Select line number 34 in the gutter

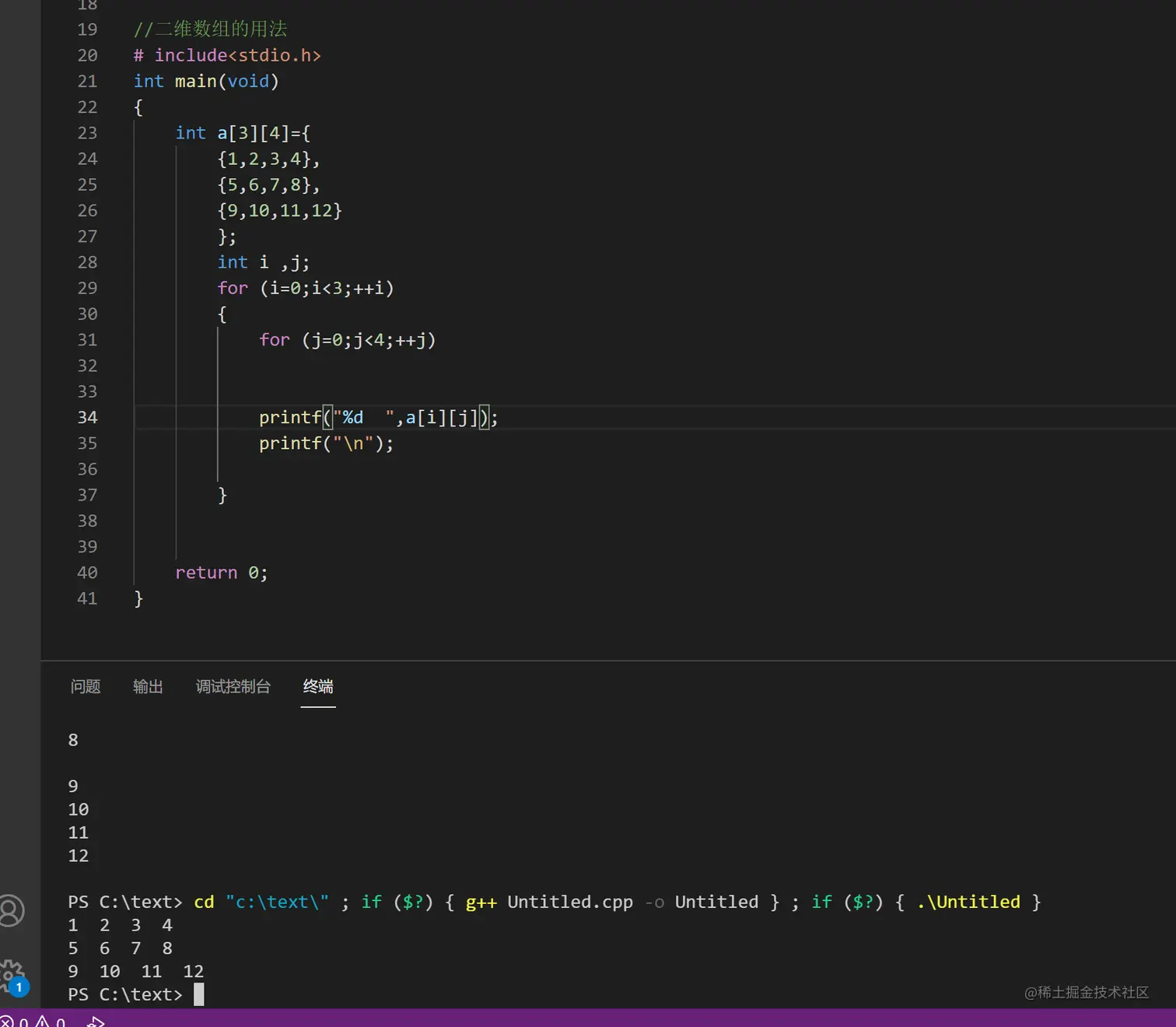click(87, 418)
